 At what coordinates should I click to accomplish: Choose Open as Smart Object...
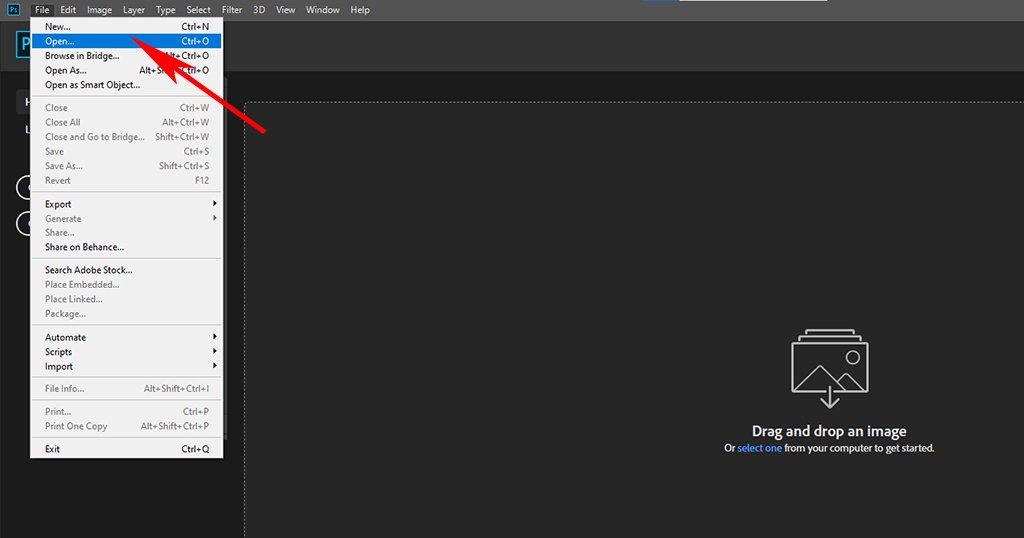coord(127,85)
